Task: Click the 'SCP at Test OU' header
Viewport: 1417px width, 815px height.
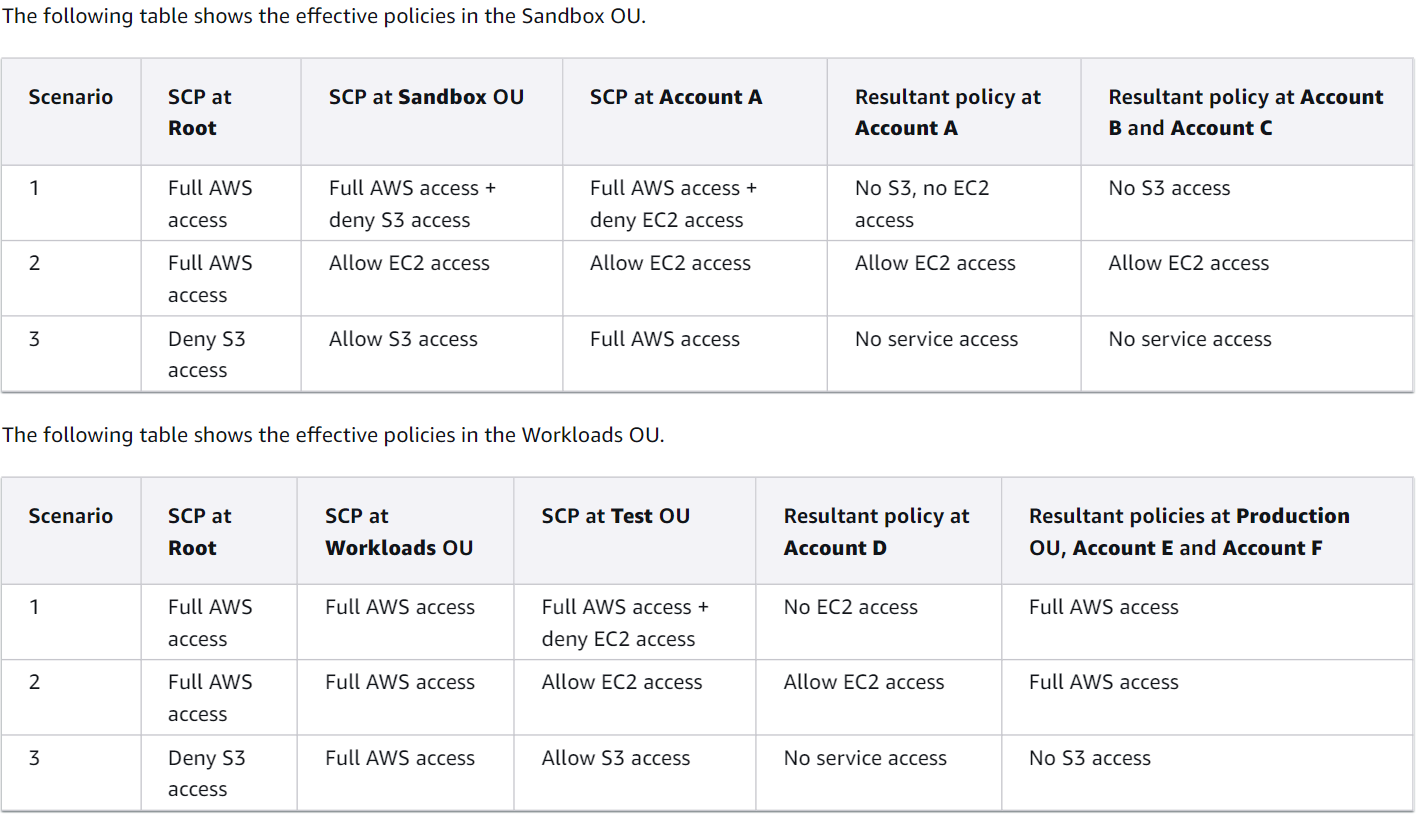Action: pyautogui.click(x=616, y=516)
